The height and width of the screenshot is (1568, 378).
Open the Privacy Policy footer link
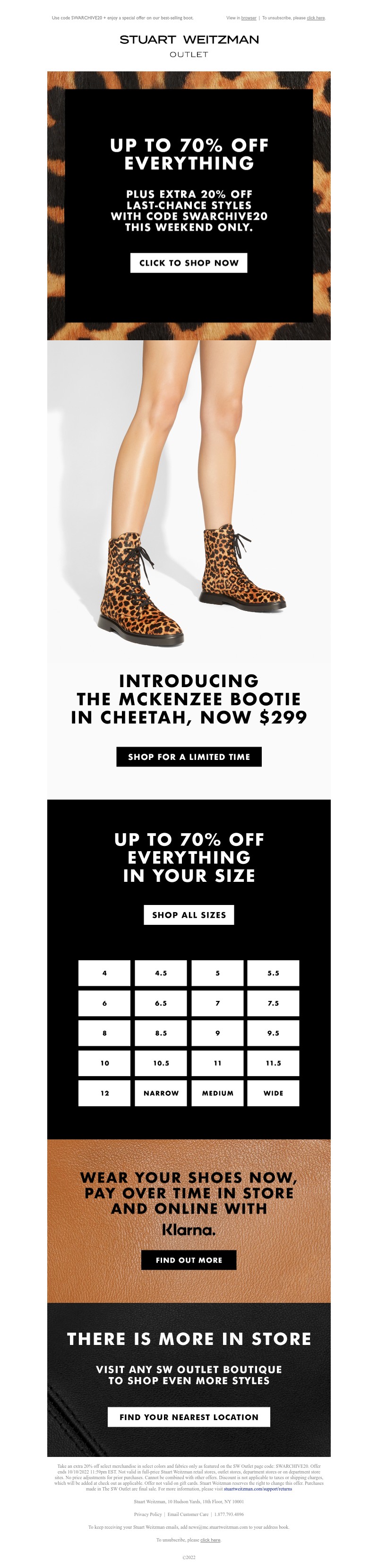pyautogui.click(x=148, y=1515)
